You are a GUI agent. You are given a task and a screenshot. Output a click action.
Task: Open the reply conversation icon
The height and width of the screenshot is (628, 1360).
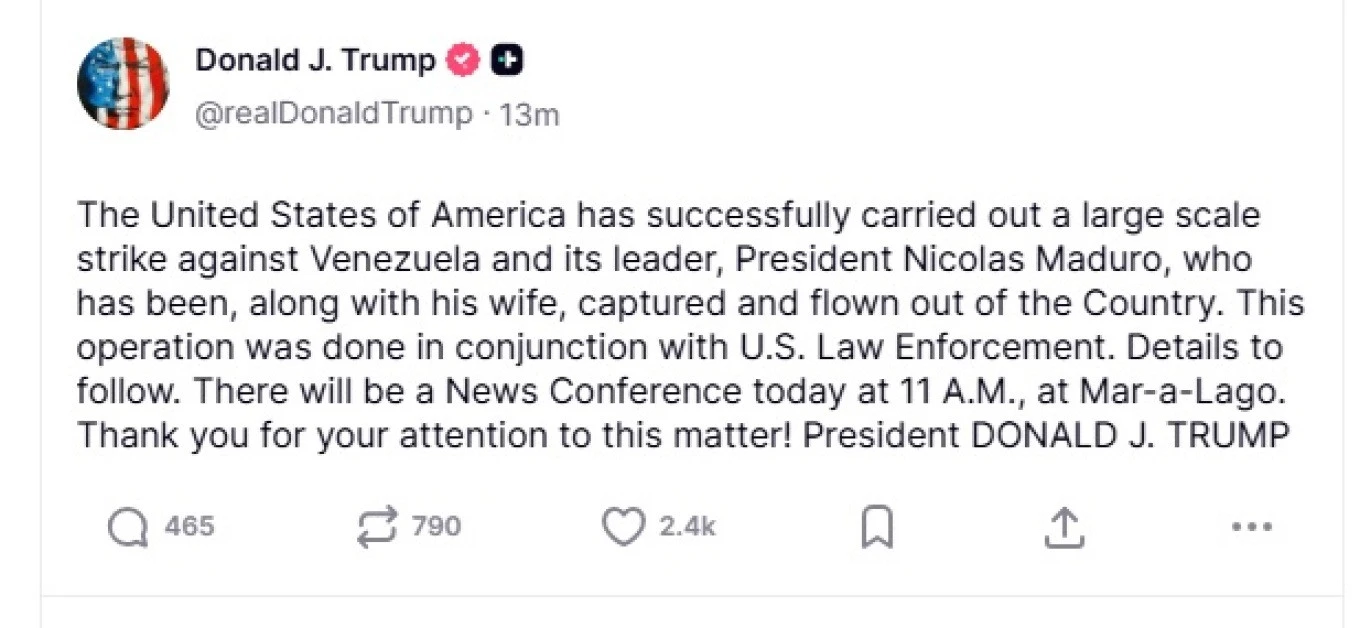coord(128,527)
